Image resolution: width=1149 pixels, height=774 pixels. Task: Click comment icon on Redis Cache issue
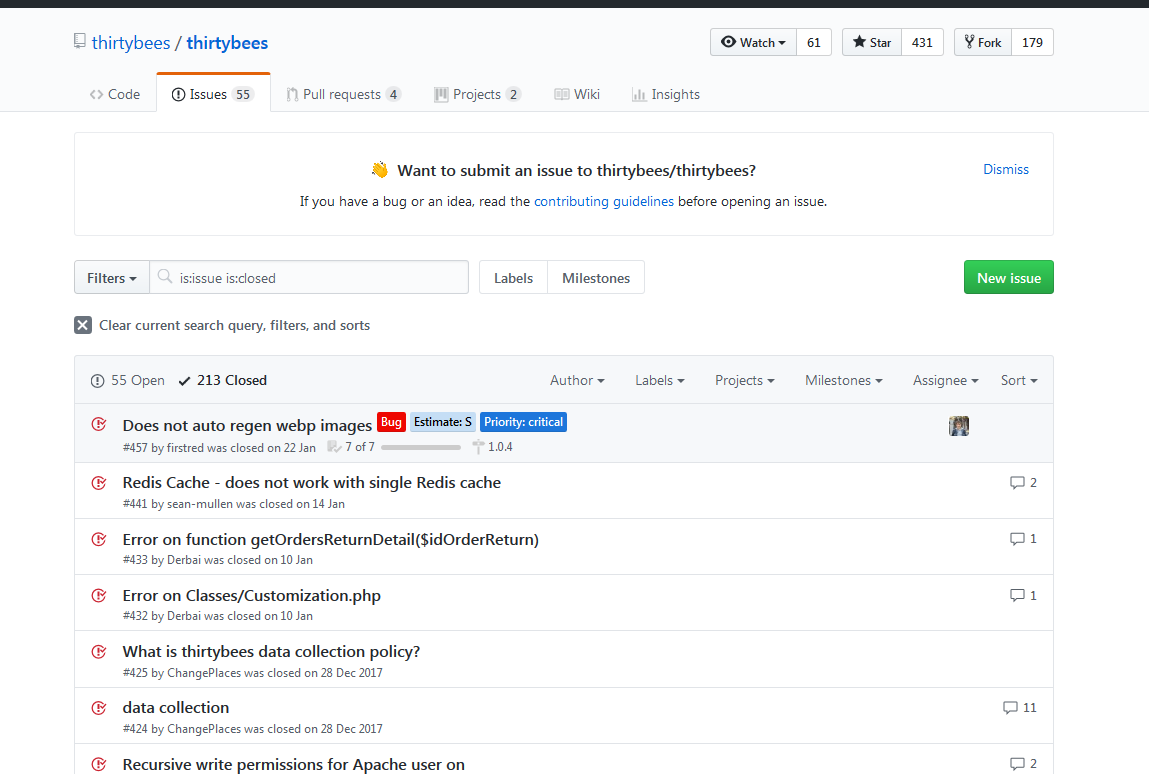(1017, 483)
